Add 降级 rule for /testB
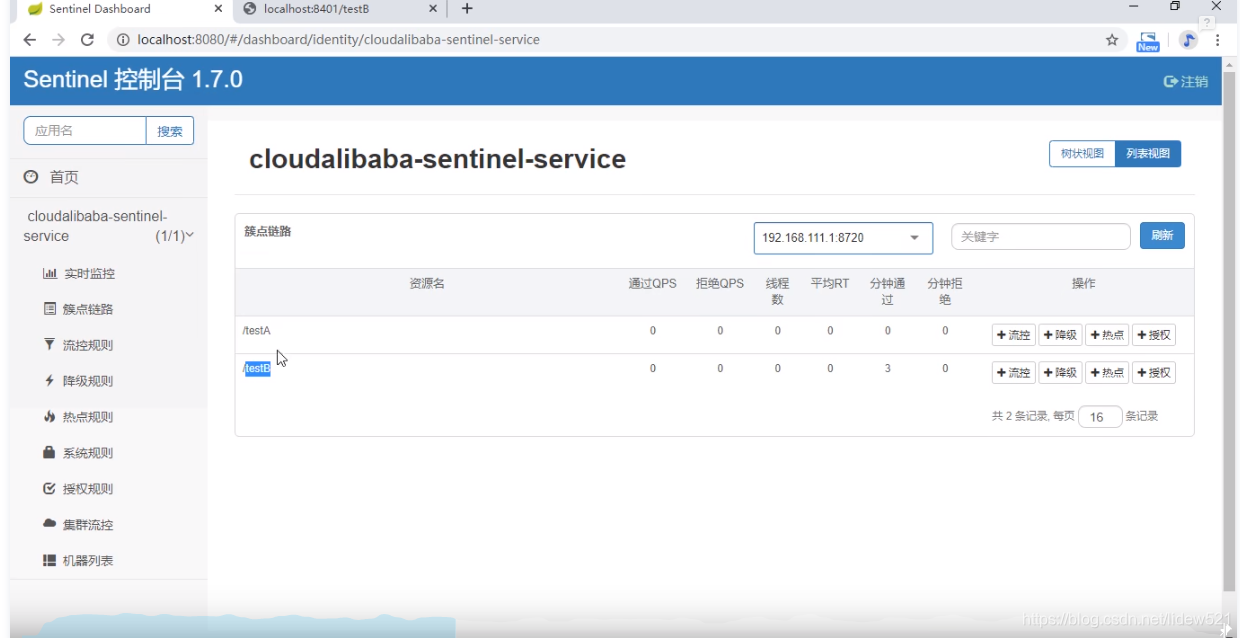Screen dimensions: 1240x638 tap(1060, 372)
